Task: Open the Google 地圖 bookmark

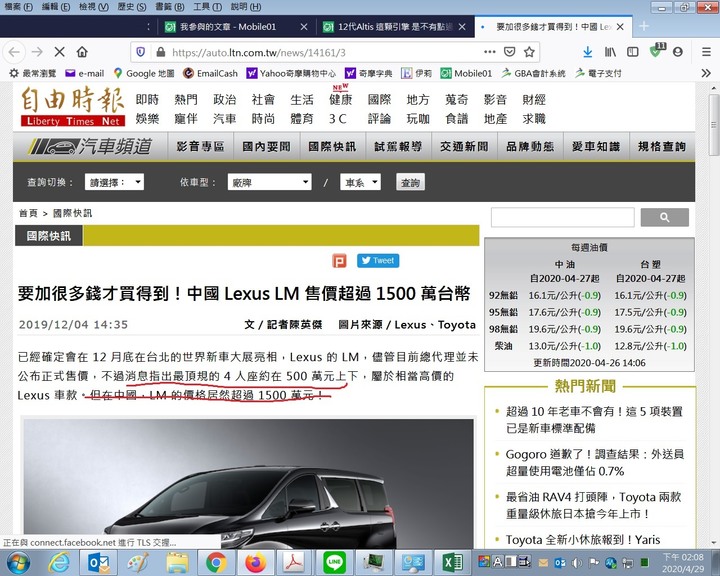Action: pyautogui.click(x=144, y=73)
